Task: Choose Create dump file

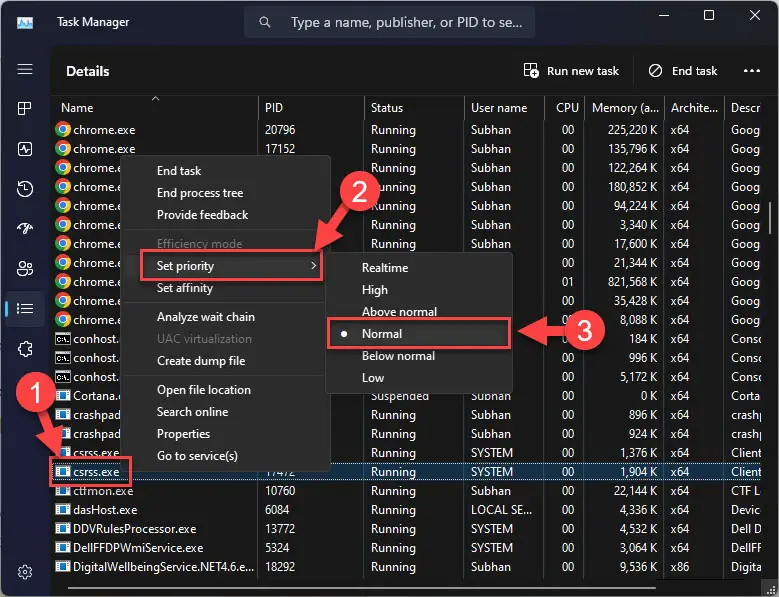Action: pos(226,361)
